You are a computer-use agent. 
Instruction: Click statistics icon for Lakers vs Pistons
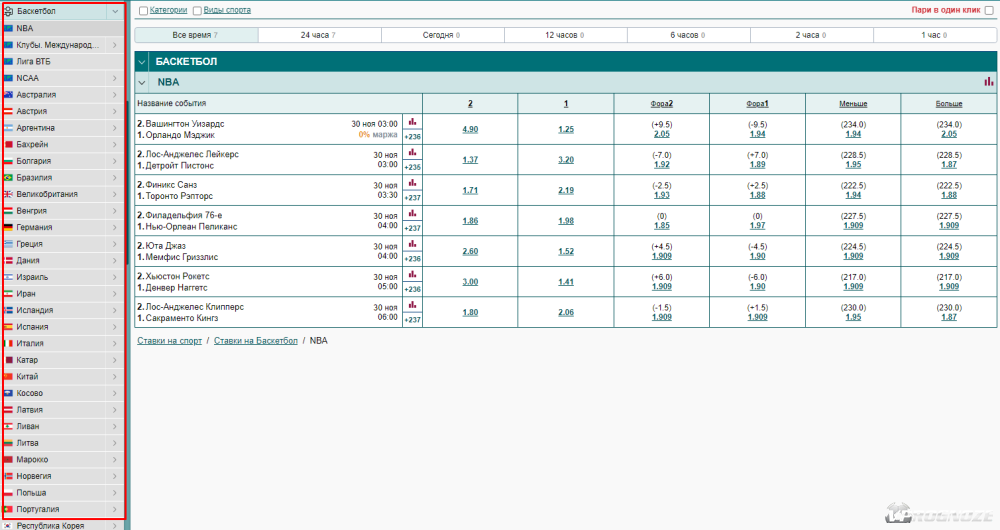[412, 153]
